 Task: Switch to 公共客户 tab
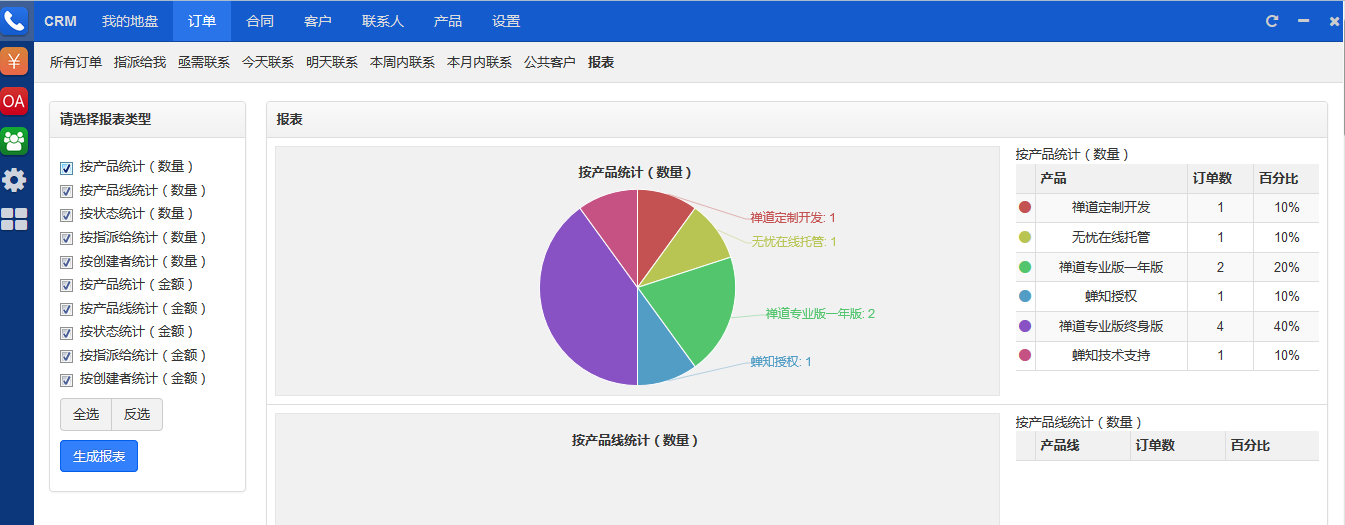550,62
